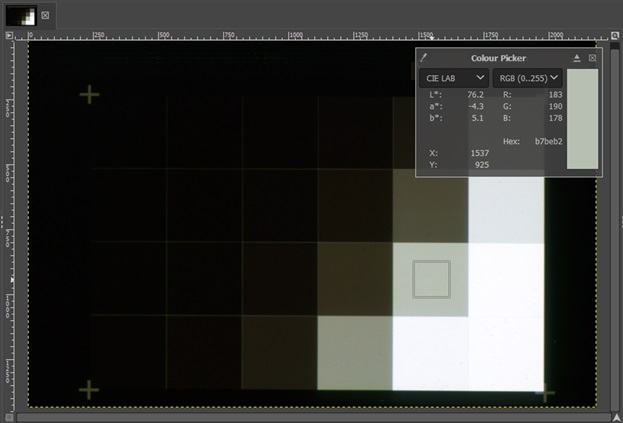Viewport: 623px width, 423px height.
Task: Click the a* value -4.3
Action: pos(476,106)
